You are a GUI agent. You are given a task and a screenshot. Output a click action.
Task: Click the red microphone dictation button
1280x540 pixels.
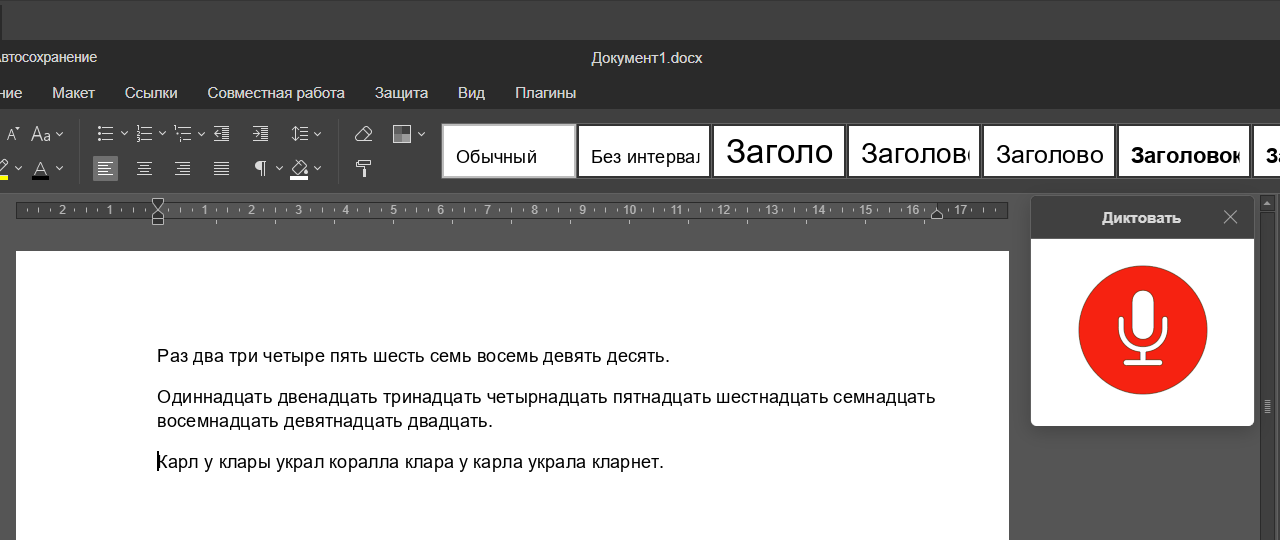tap(1142, 330)
